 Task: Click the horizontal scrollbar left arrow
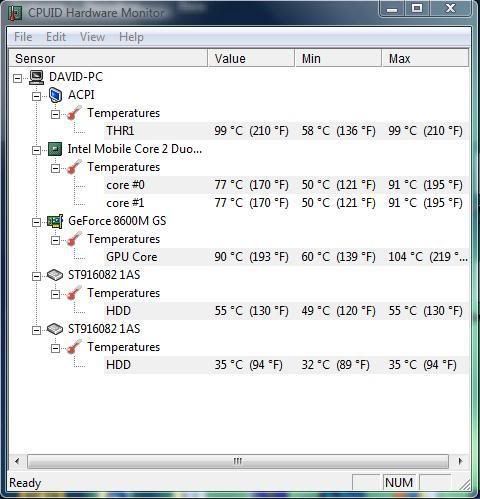coord(17,461)
